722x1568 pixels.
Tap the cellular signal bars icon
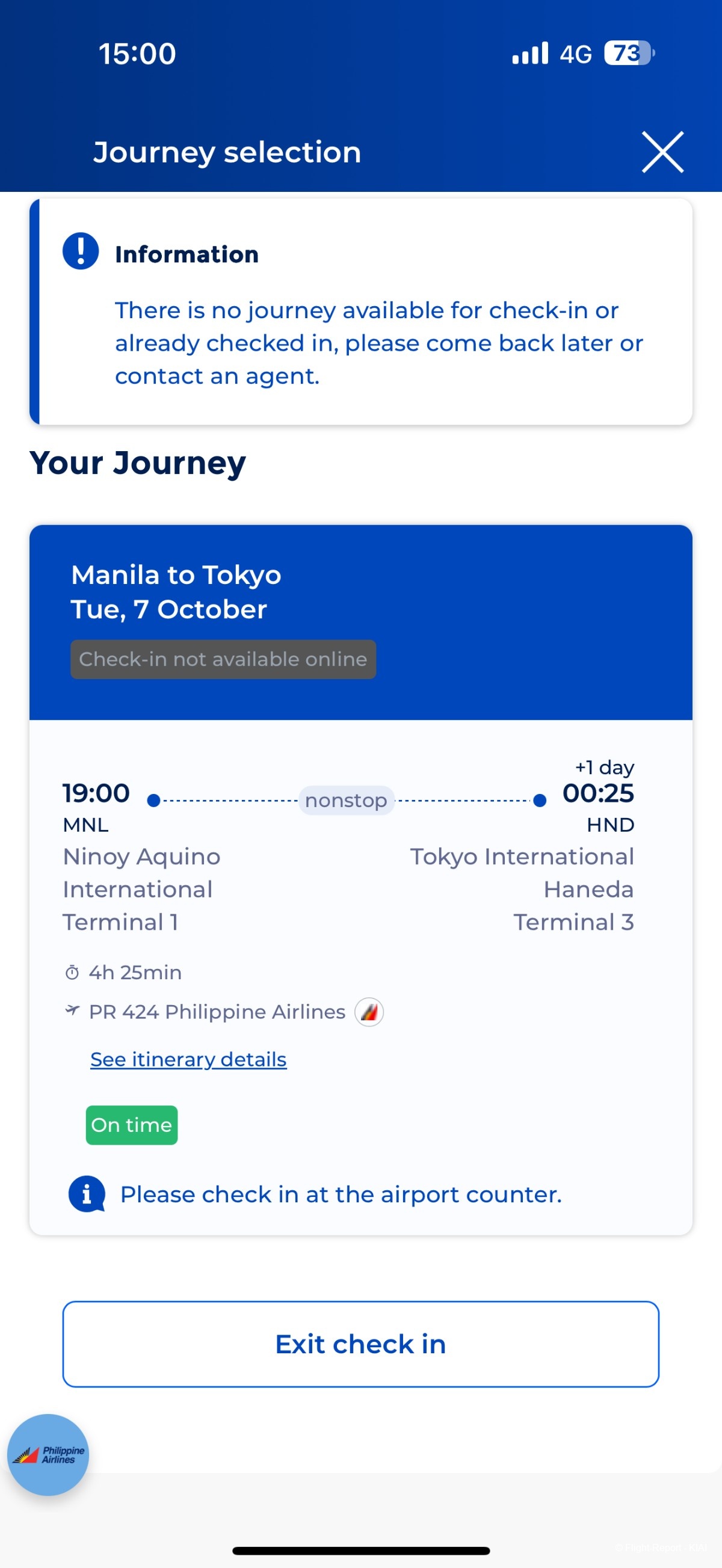[529, 54]
